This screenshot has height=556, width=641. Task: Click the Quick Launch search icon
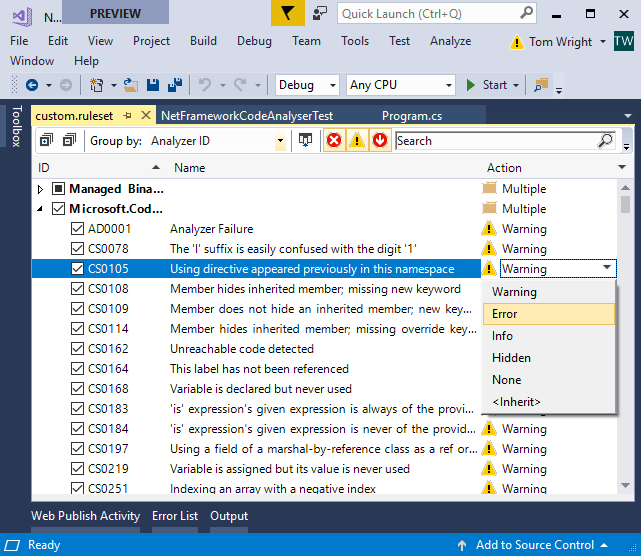[527, 13]
